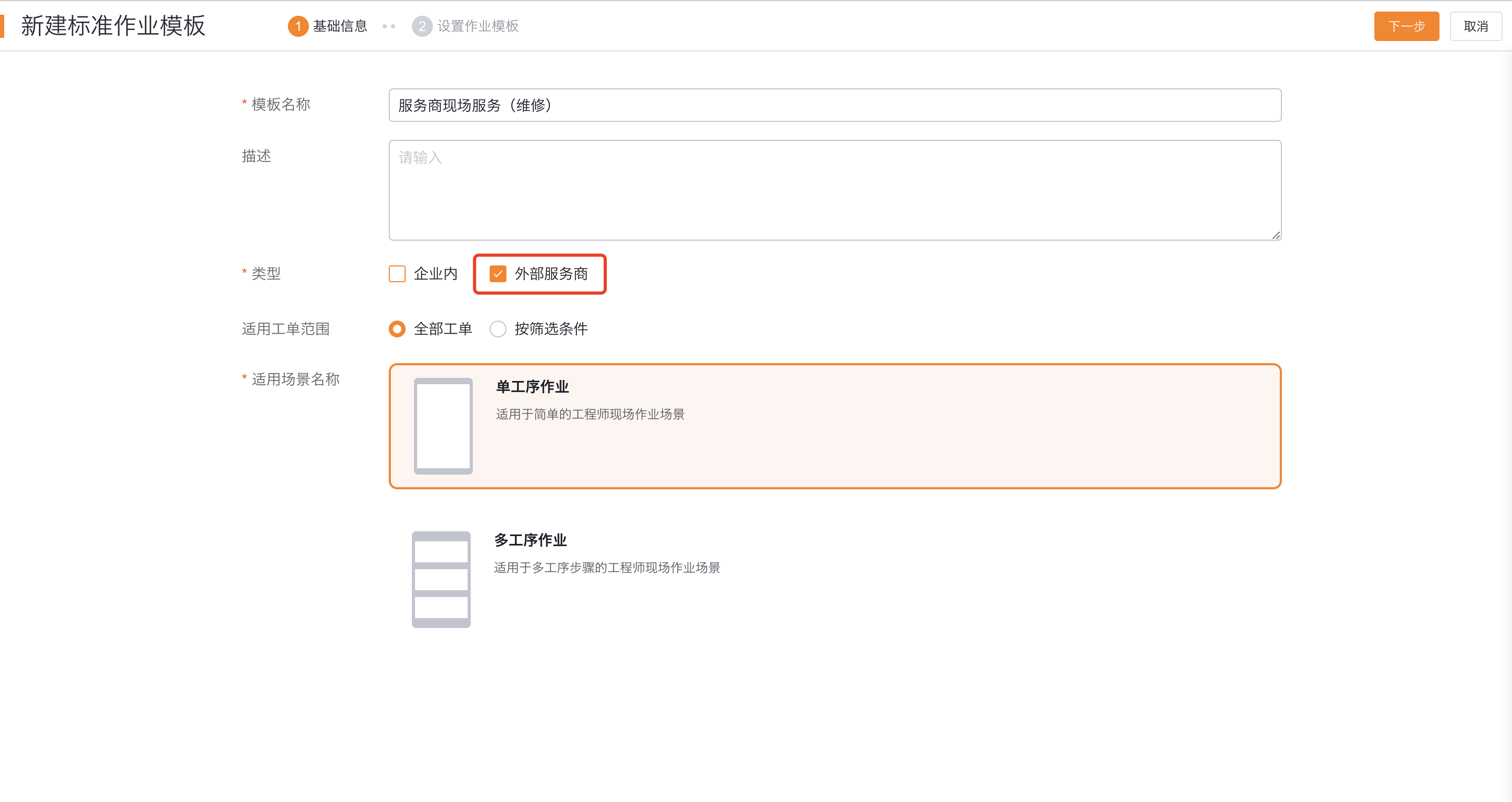Click the 下一步 button
The image size is (1512, 802).
coord(1406,26)
